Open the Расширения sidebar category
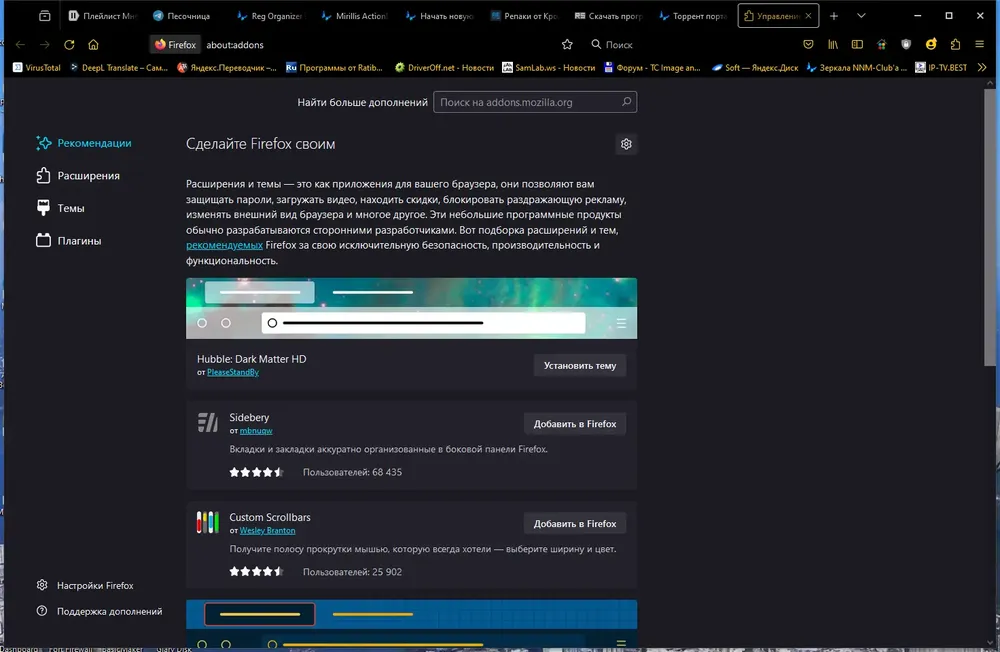Image resolution: width=1000 pixels, height=652 pixels. tap(78, 175)
